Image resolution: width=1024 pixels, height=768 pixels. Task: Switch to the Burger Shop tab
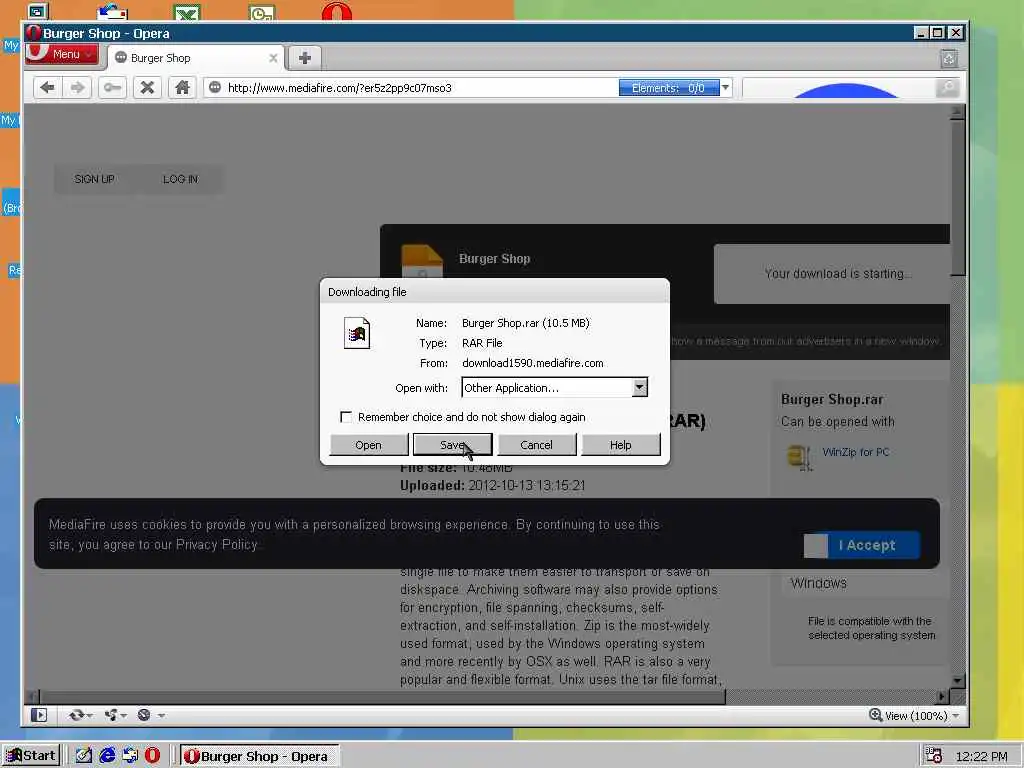coord(195,58)
